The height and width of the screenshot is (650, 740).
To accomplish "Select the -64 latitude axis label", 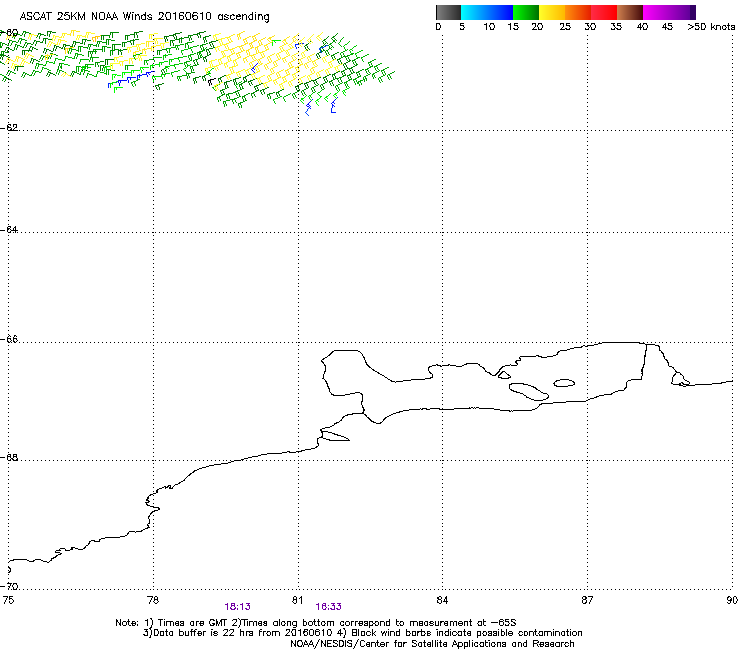I will (9, 229).
